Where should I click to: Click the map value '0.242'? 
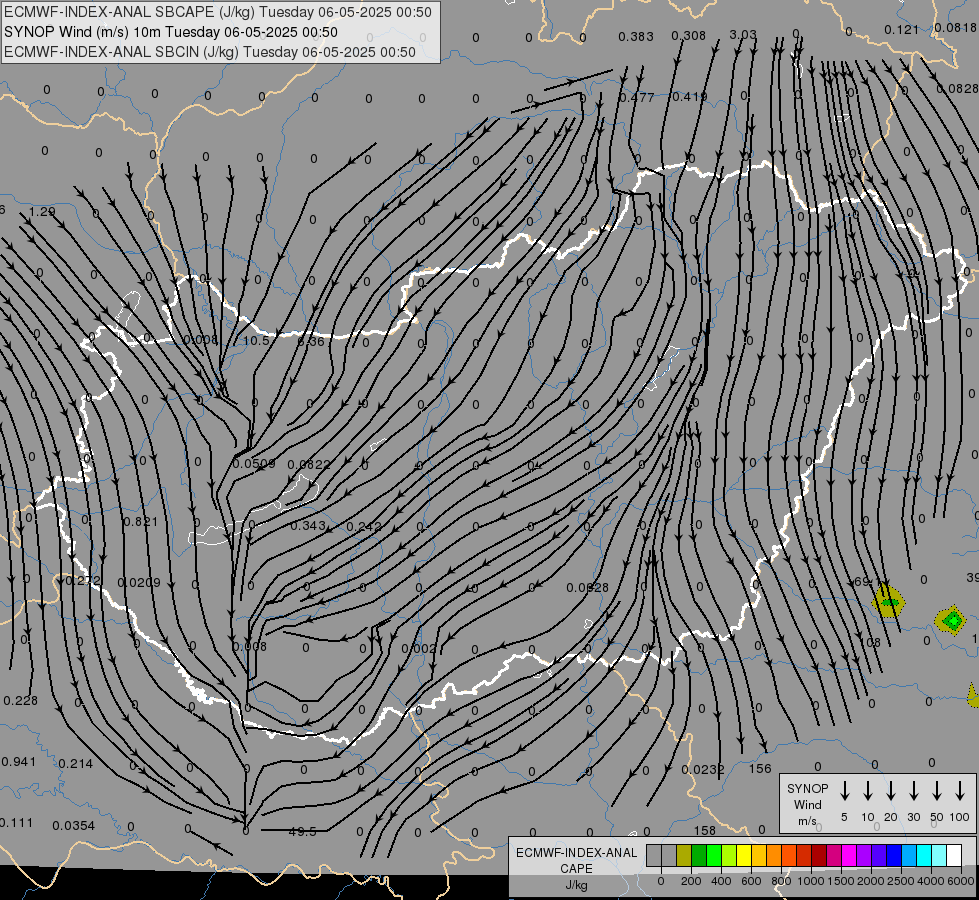click(363, 527)
